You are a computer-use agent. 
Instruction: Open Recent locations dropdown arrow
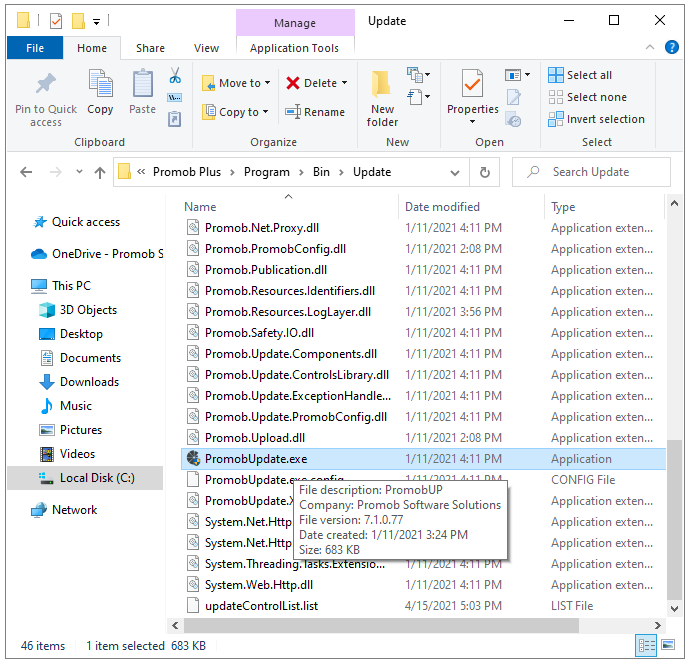click(79, 172)
